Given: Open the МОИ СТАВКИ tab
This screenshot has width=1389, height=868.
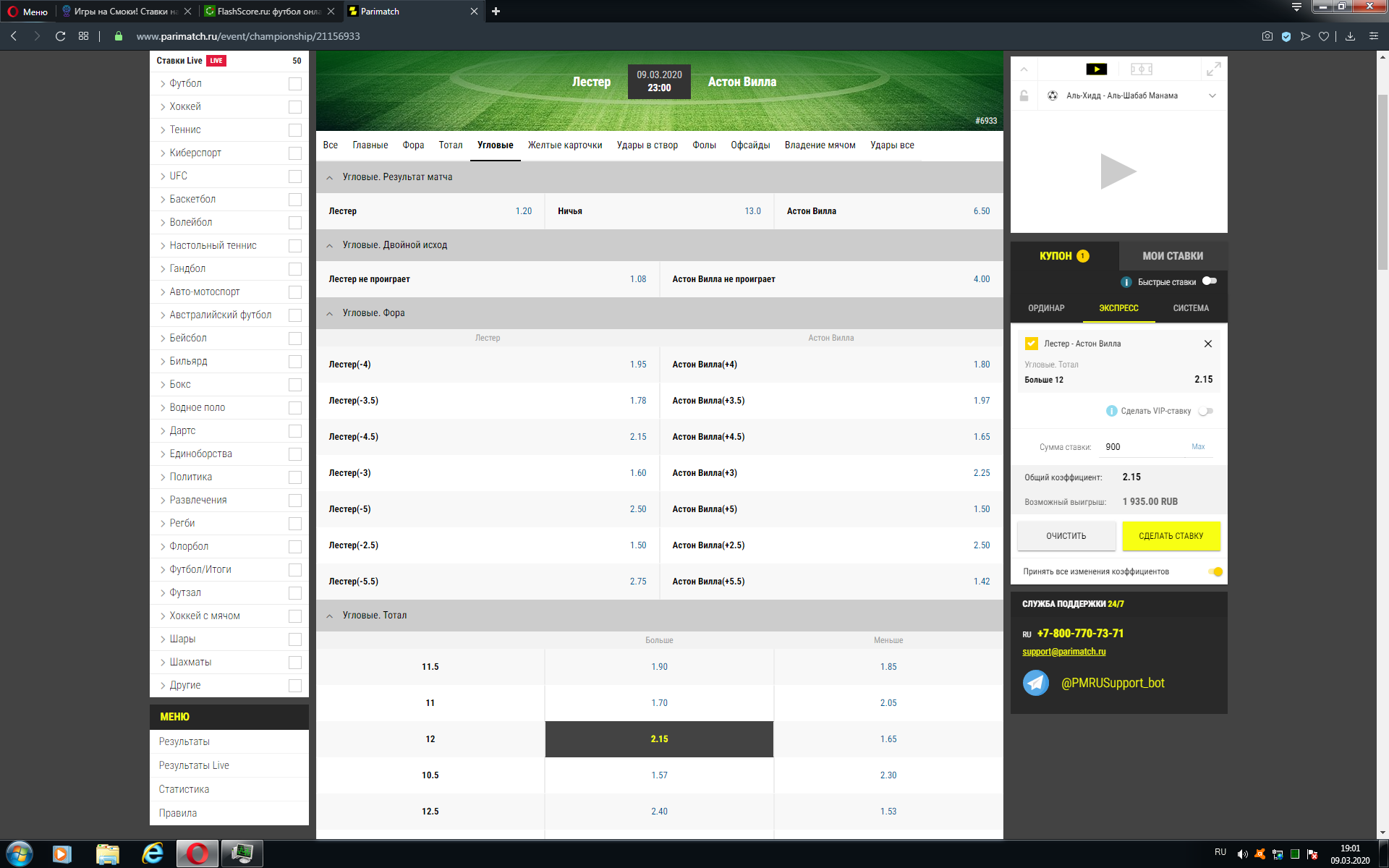Looking at the screenshot, I should coord(1173,256).
